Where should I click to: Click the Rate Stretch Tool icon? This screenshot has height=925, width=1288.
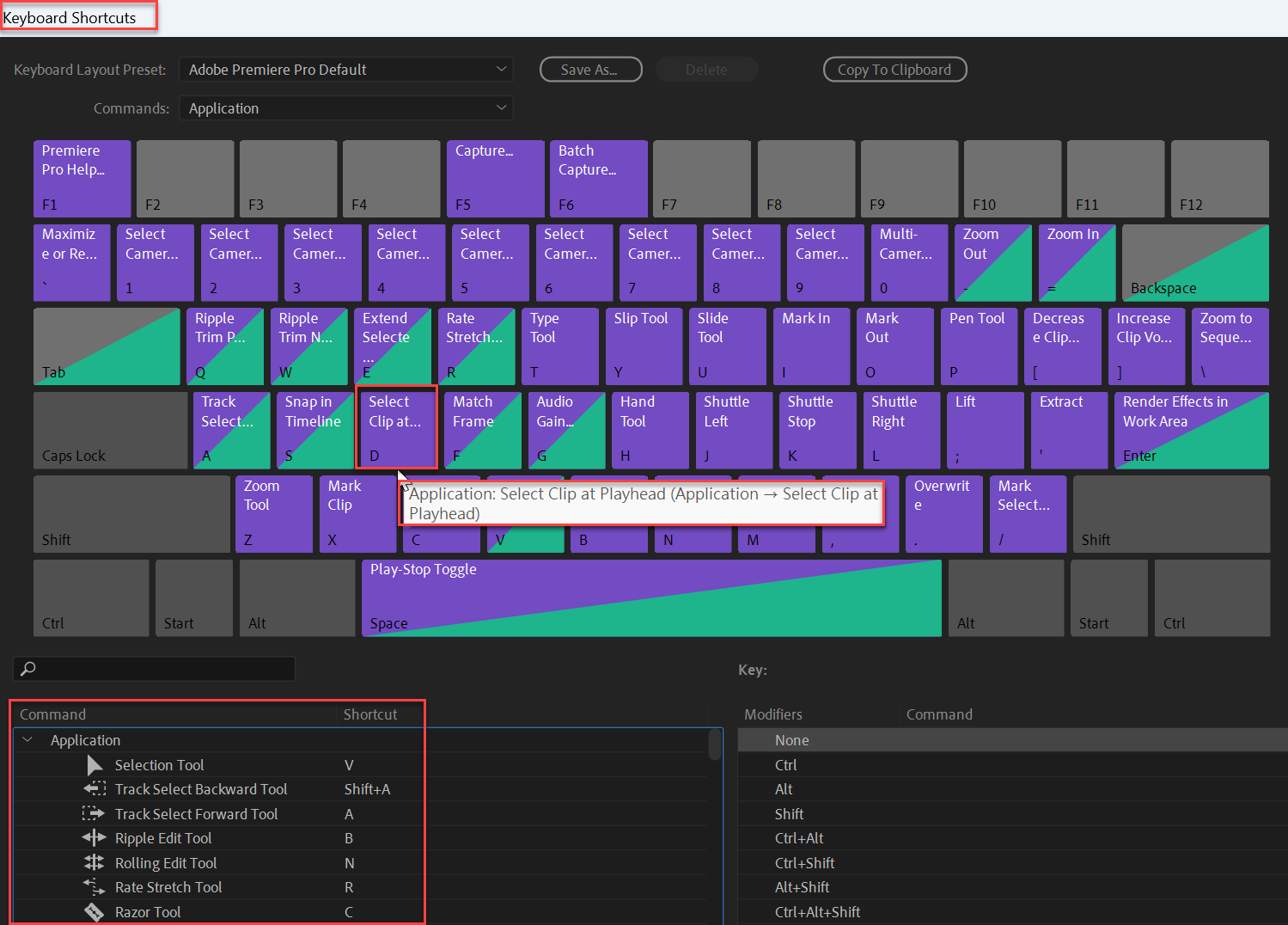pos(94,886)
